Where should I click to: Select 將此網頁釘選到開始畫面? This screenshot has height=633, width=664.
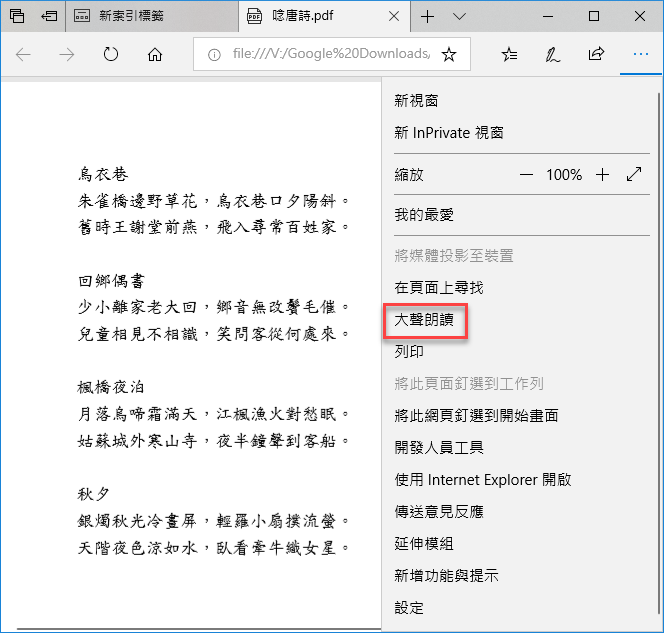coord(476,415)
